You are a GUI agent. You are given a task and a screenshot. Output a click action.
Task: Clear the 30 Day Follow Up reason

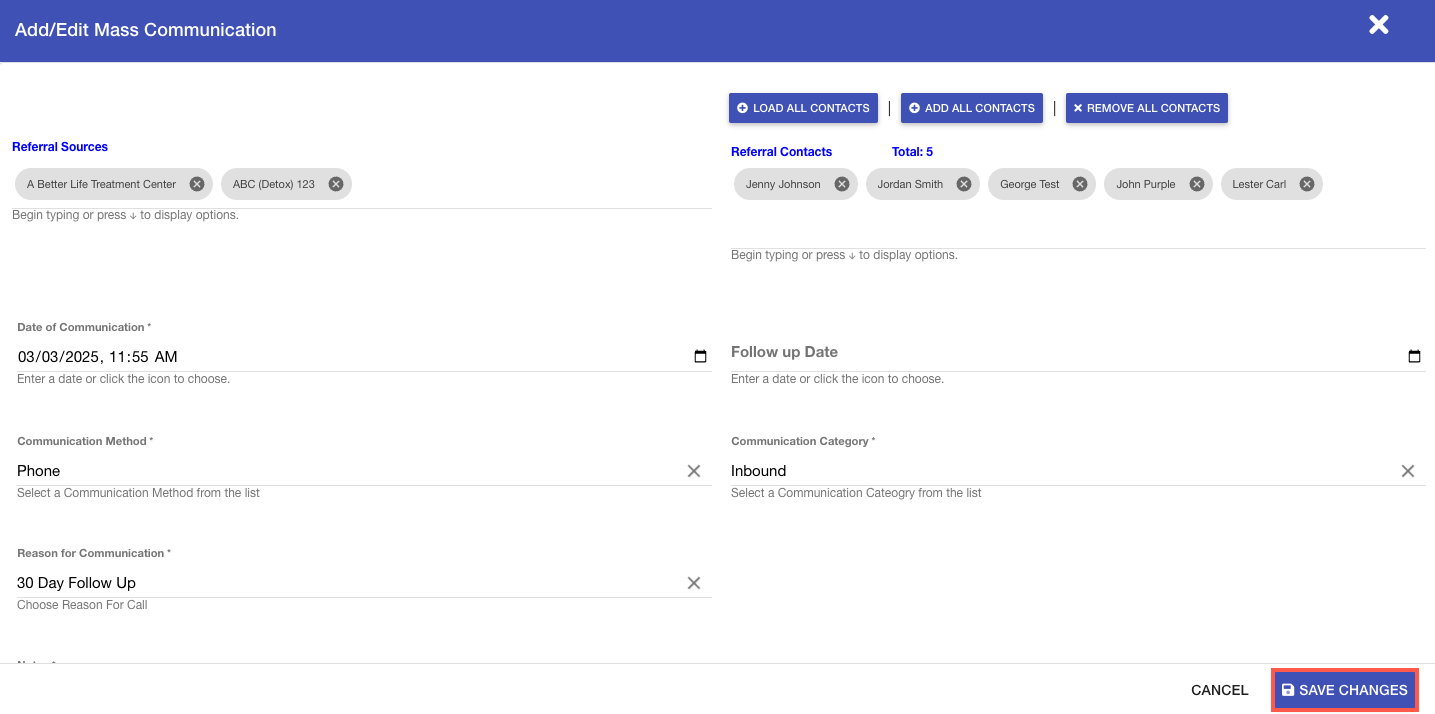694,583
